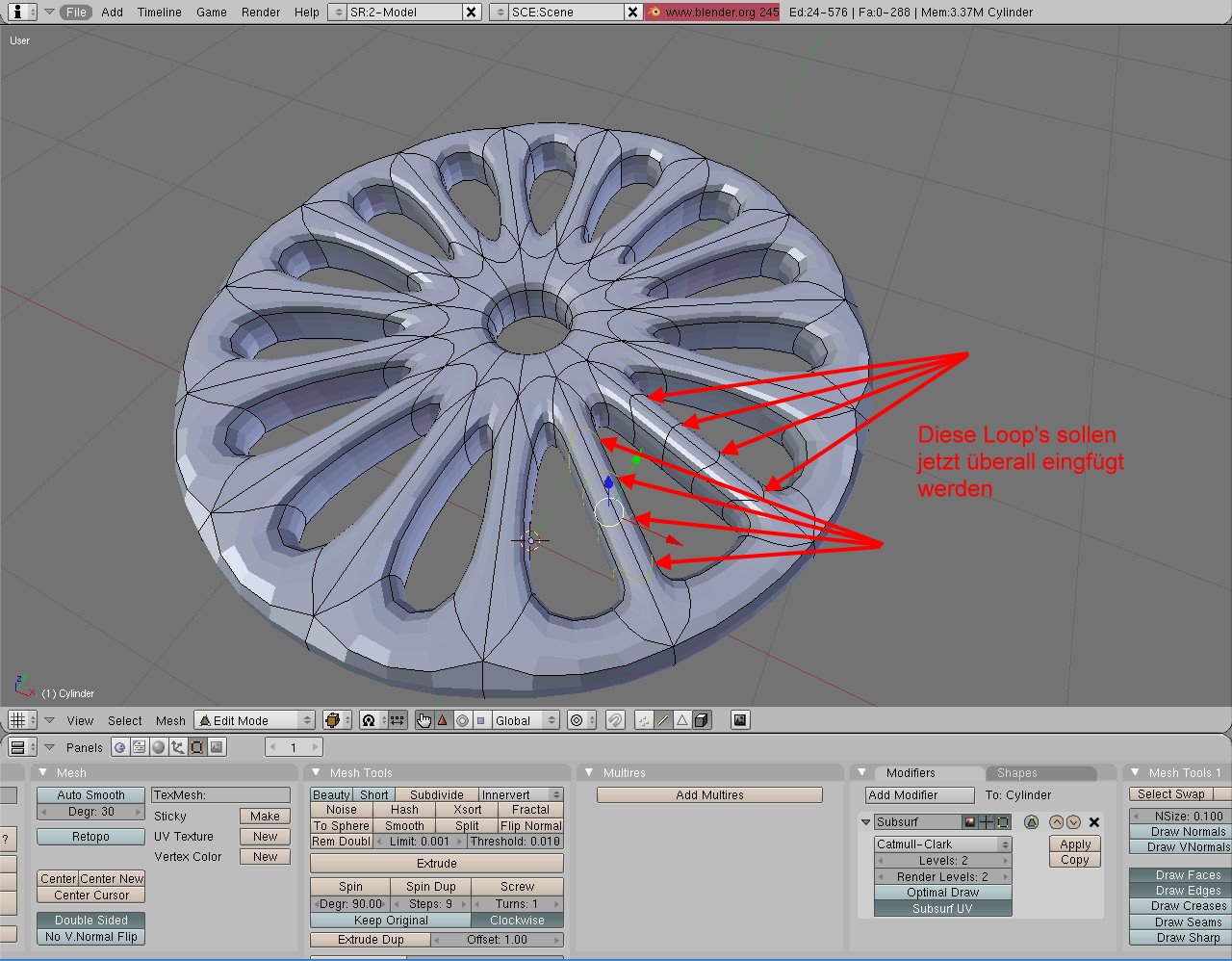
Task: Click the render preview icon in viewport header
Action: (740, 720)
